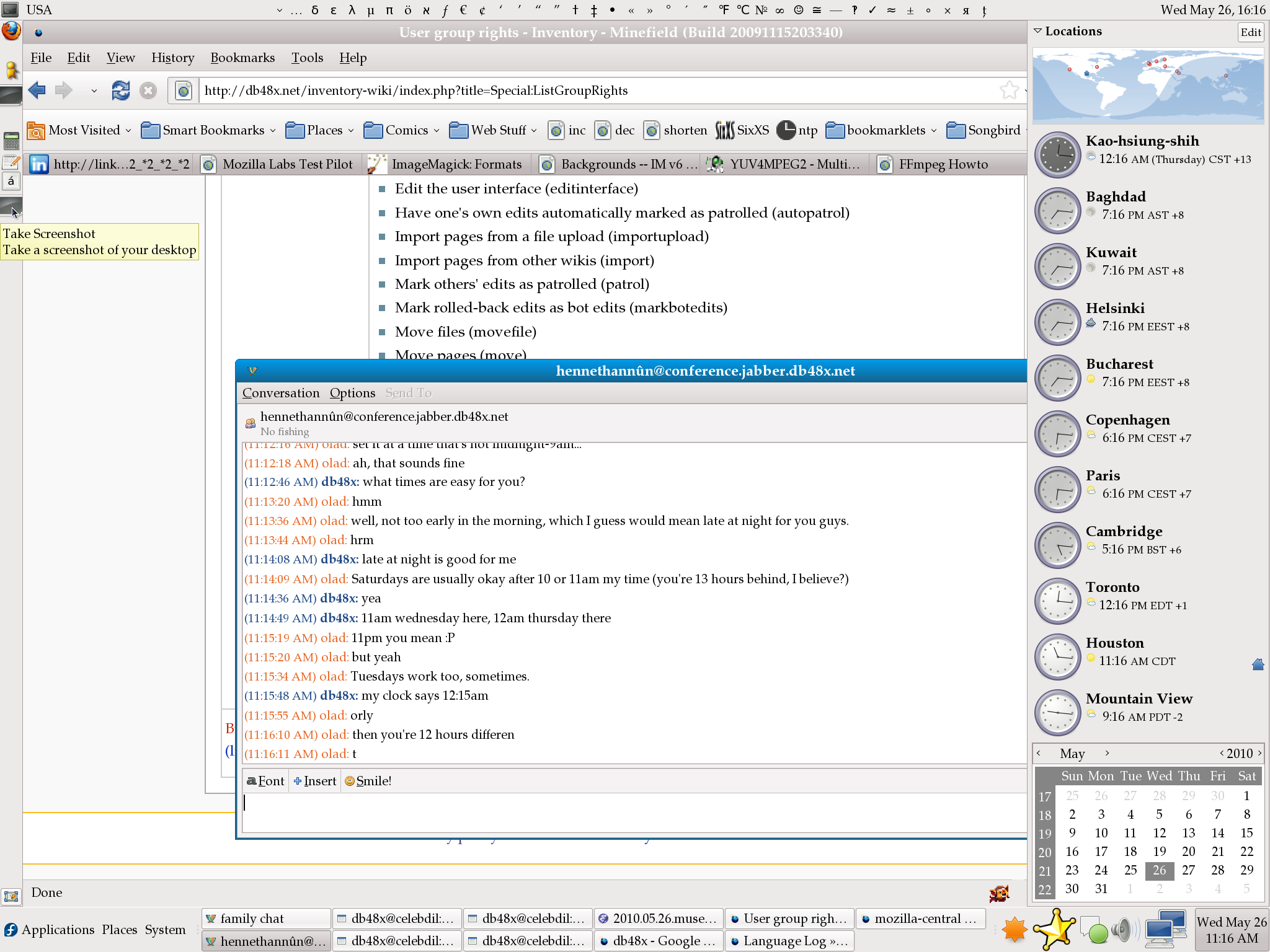Click the browser forward arrow
The image size is (1270, 952).
coord(64,90)
